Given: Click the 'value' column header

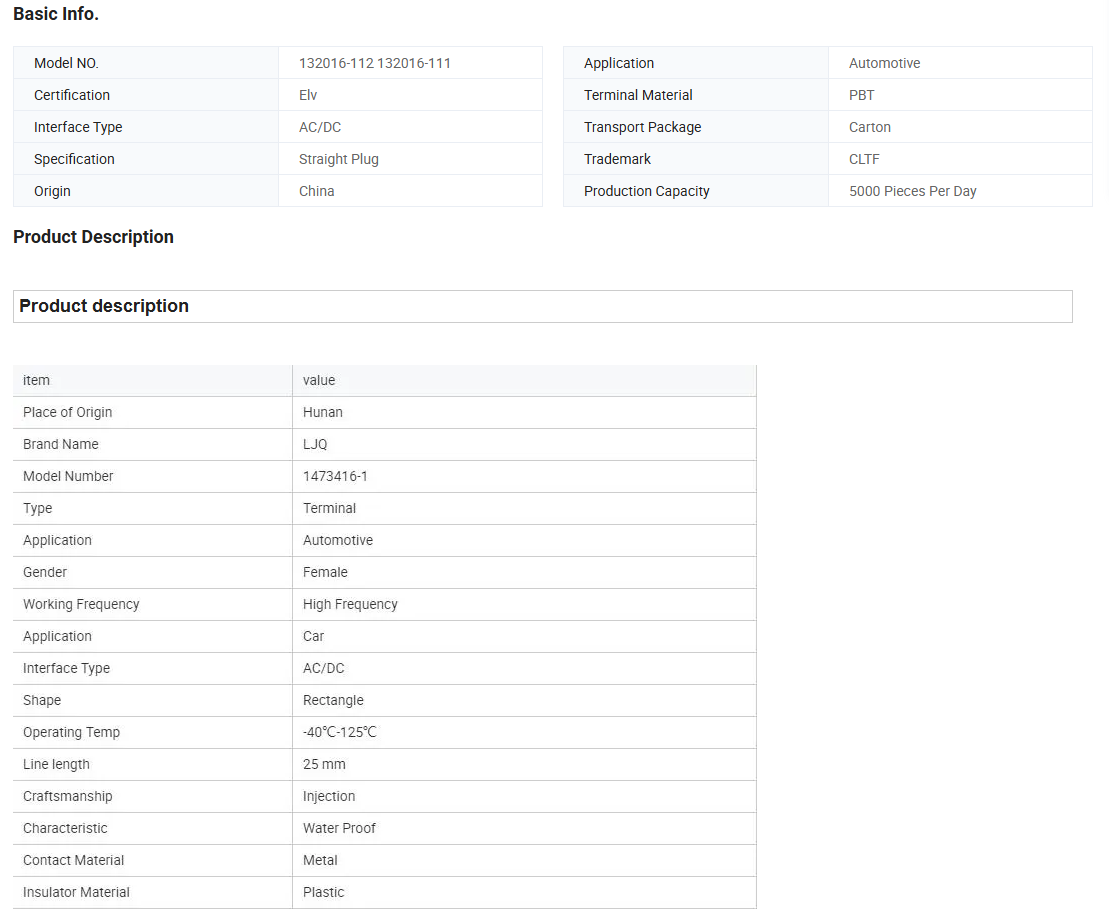Looking at the screenshot, I should 319,380.
